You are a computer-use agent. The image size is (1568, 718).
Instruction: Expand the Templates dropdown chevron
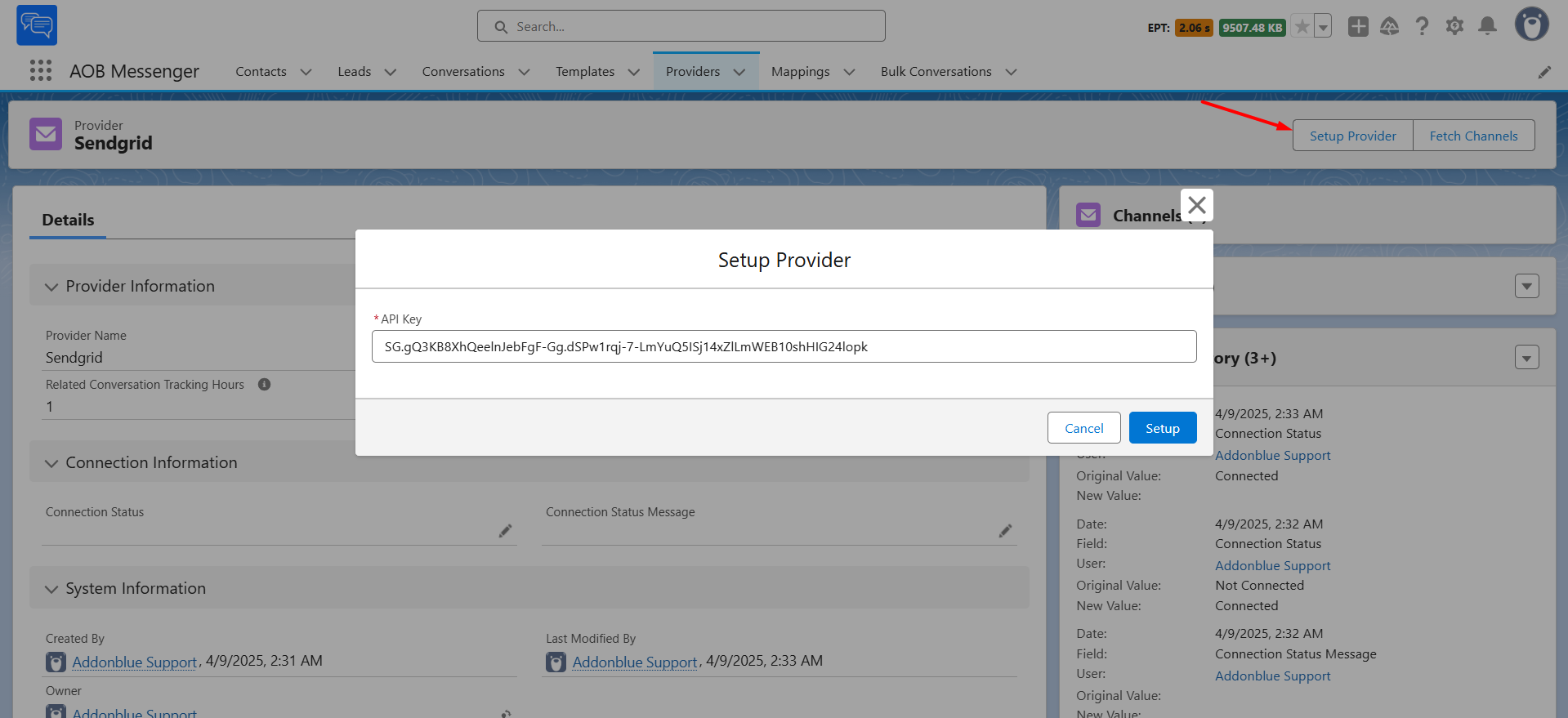634,72
